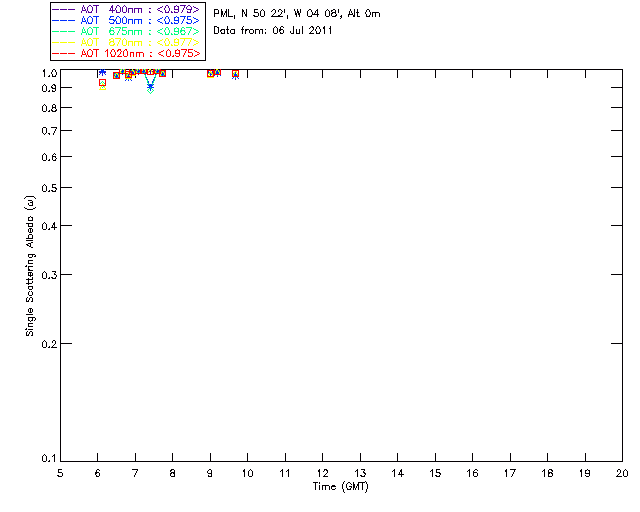Select the red square marker near time 6
Screen dimensions: 640x512
coord(102,82)
